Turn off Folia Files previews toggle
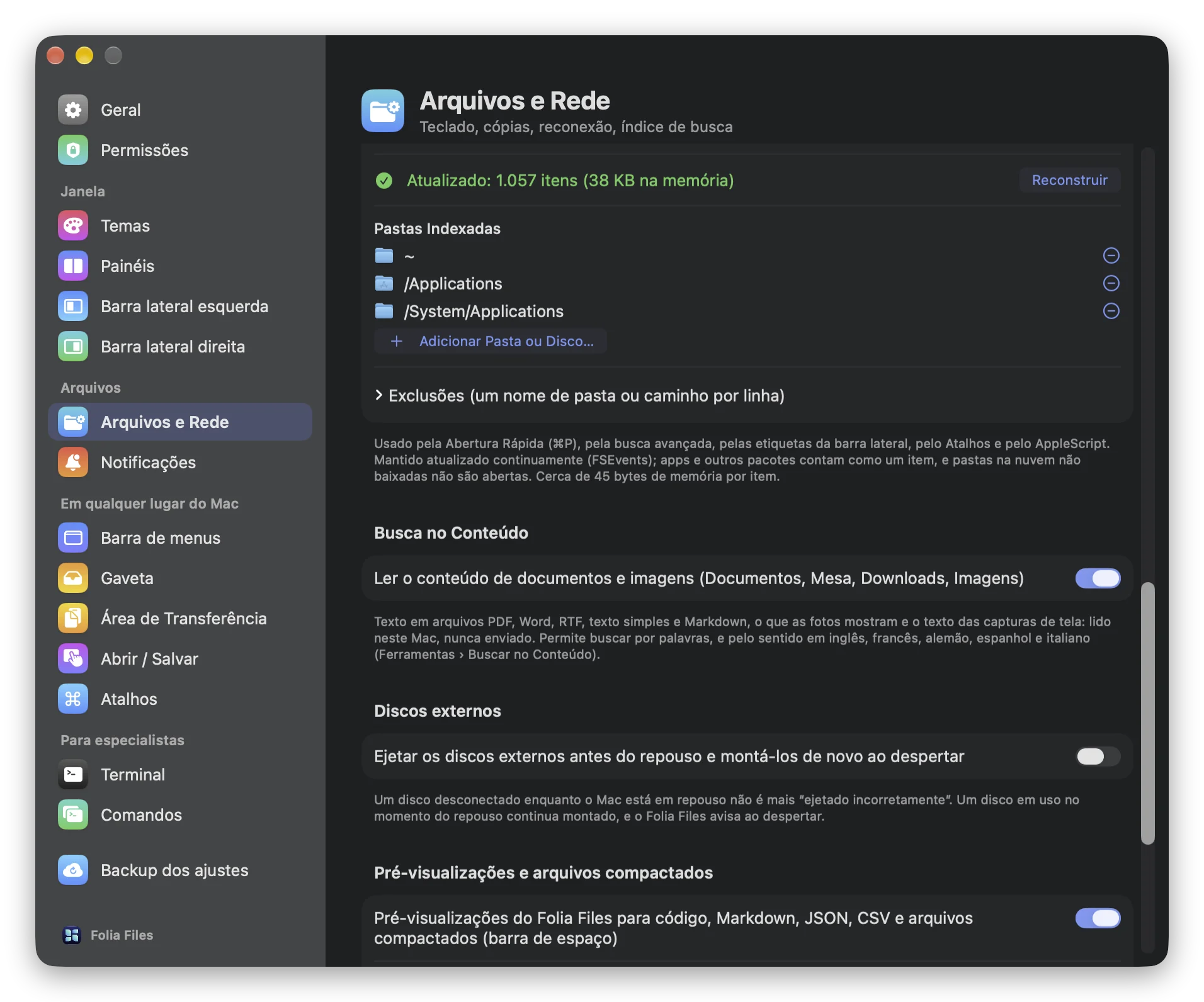The image size is (1204, 1002). coord(1098,918)
